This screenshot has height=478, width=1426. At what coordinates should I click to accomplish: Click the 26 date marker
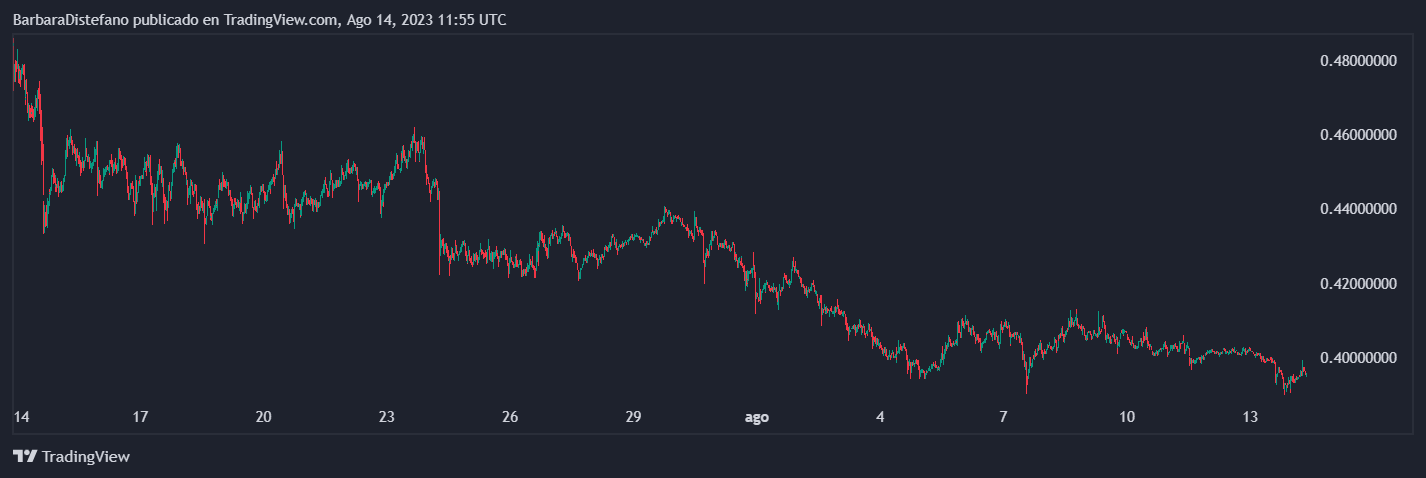tap(510, 417)
